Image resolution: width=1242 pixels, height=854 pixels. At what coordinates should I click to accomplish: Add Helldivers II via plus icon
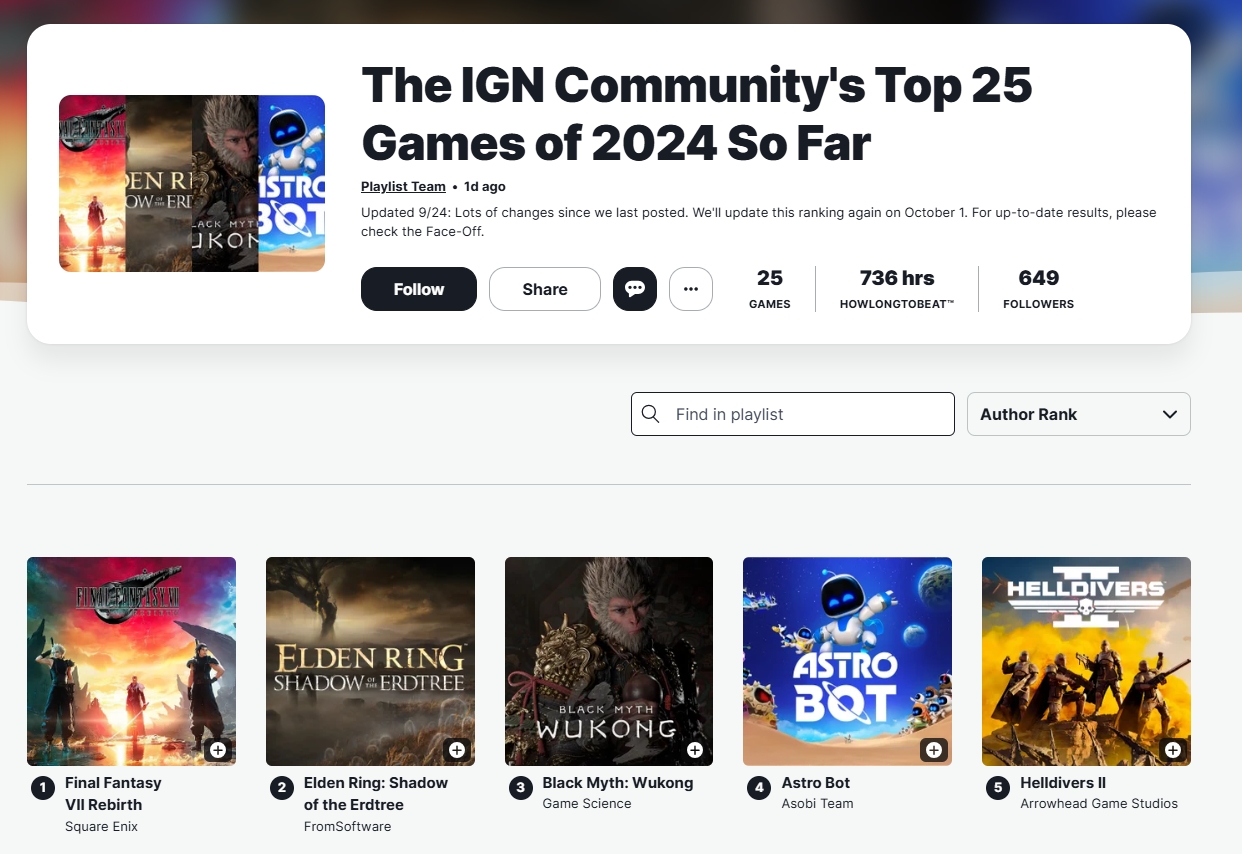tap(1173, 750)
